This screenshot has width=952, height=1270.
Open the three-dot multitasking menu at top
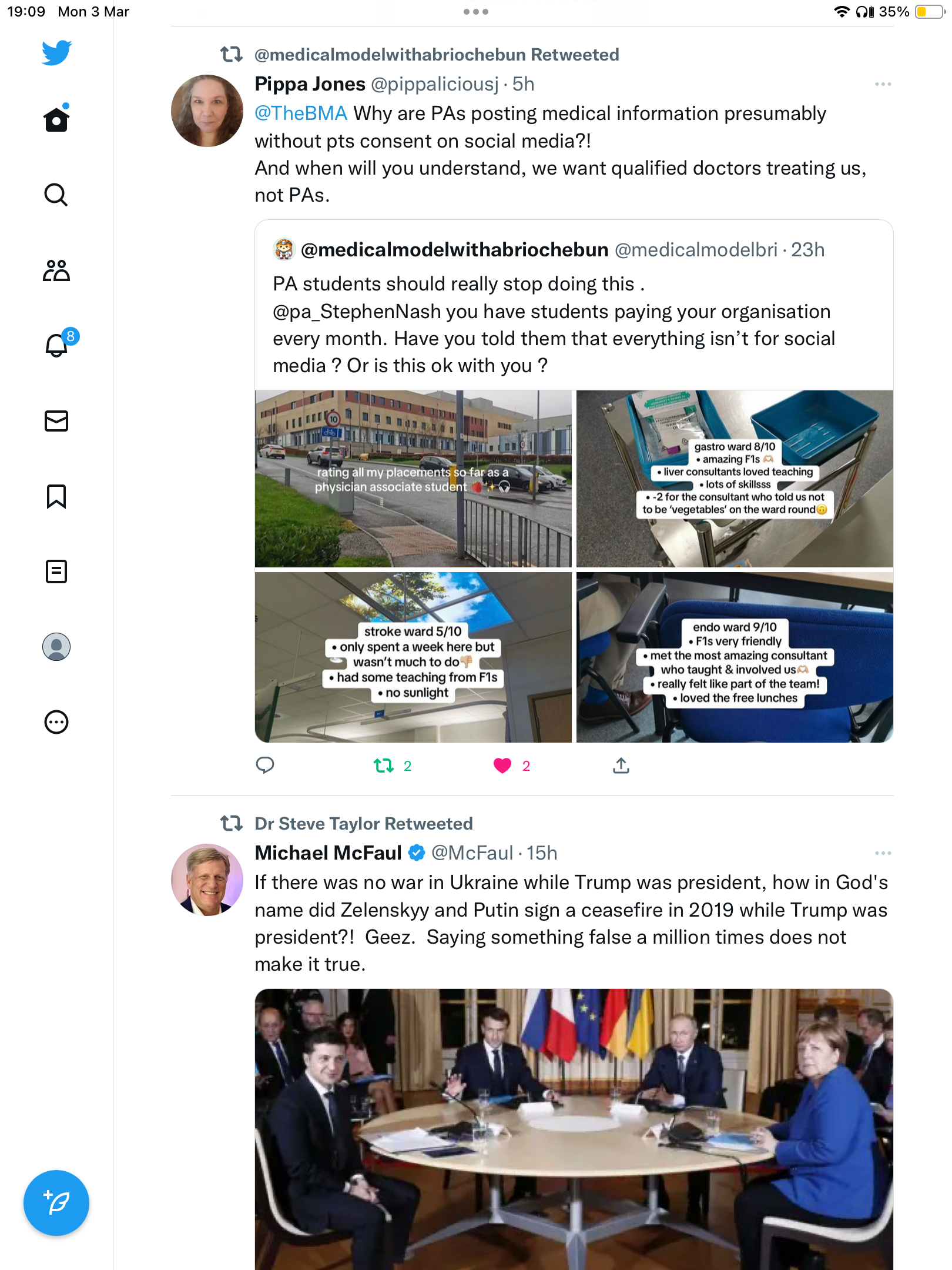[x=476, y=12]
